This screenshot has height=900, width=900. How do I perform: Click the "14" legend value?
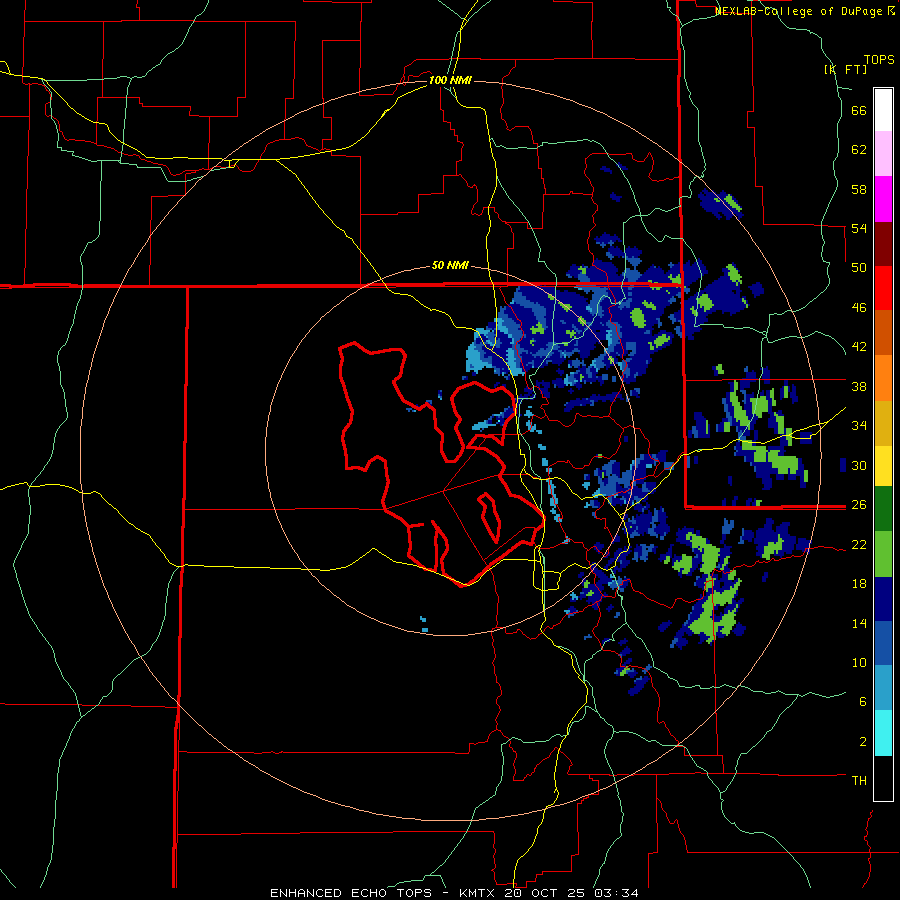tap(859, 623)
